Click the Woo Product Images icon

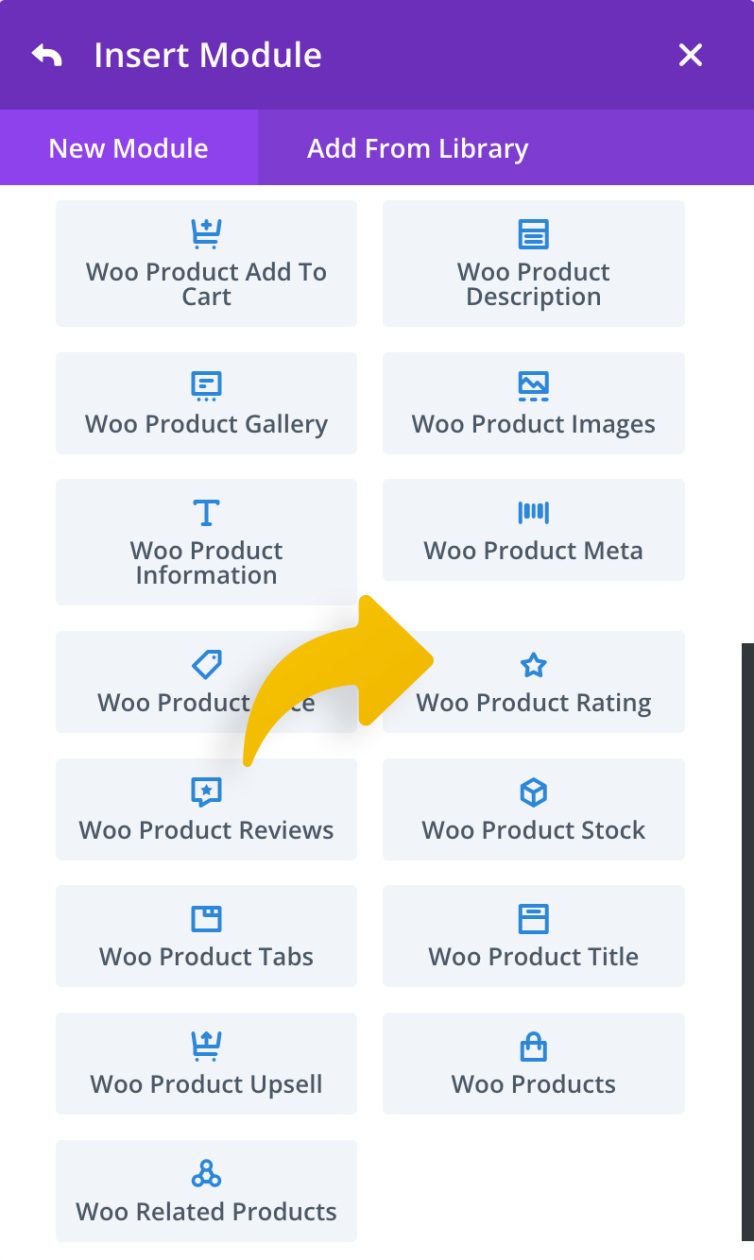[x=533, y=386]
